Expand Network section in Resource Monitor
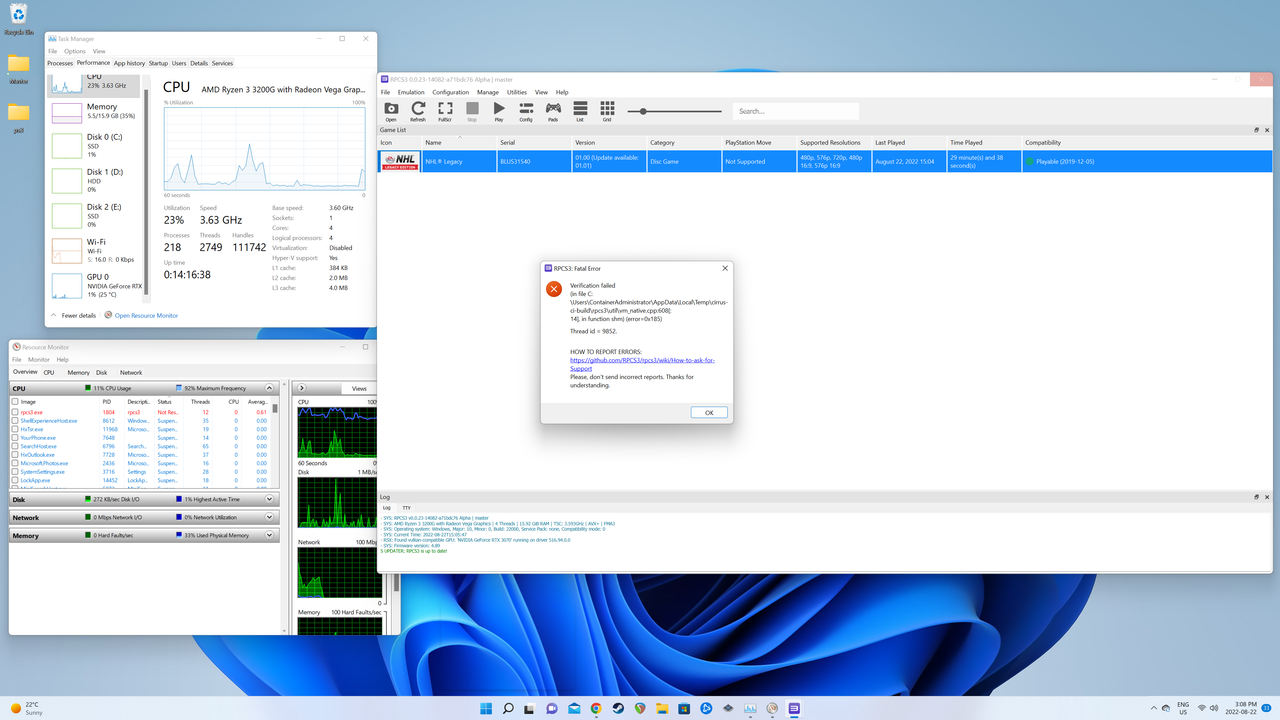 (x=269, y=517)
